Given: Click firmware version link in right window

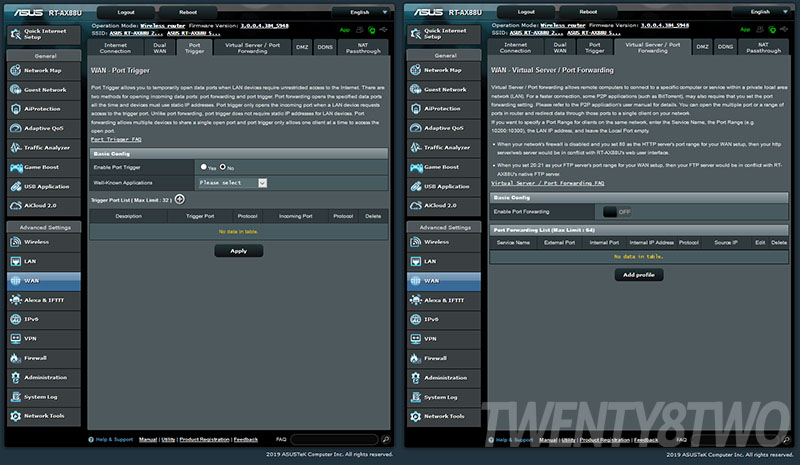Looking at the screenshot, I should click(665, 25).
